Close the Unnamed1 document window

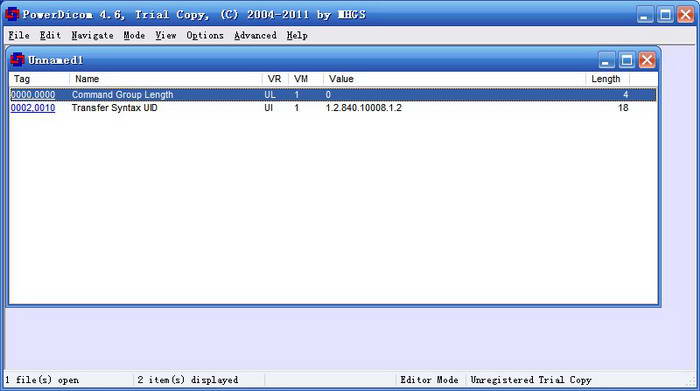tap(647, 60)
